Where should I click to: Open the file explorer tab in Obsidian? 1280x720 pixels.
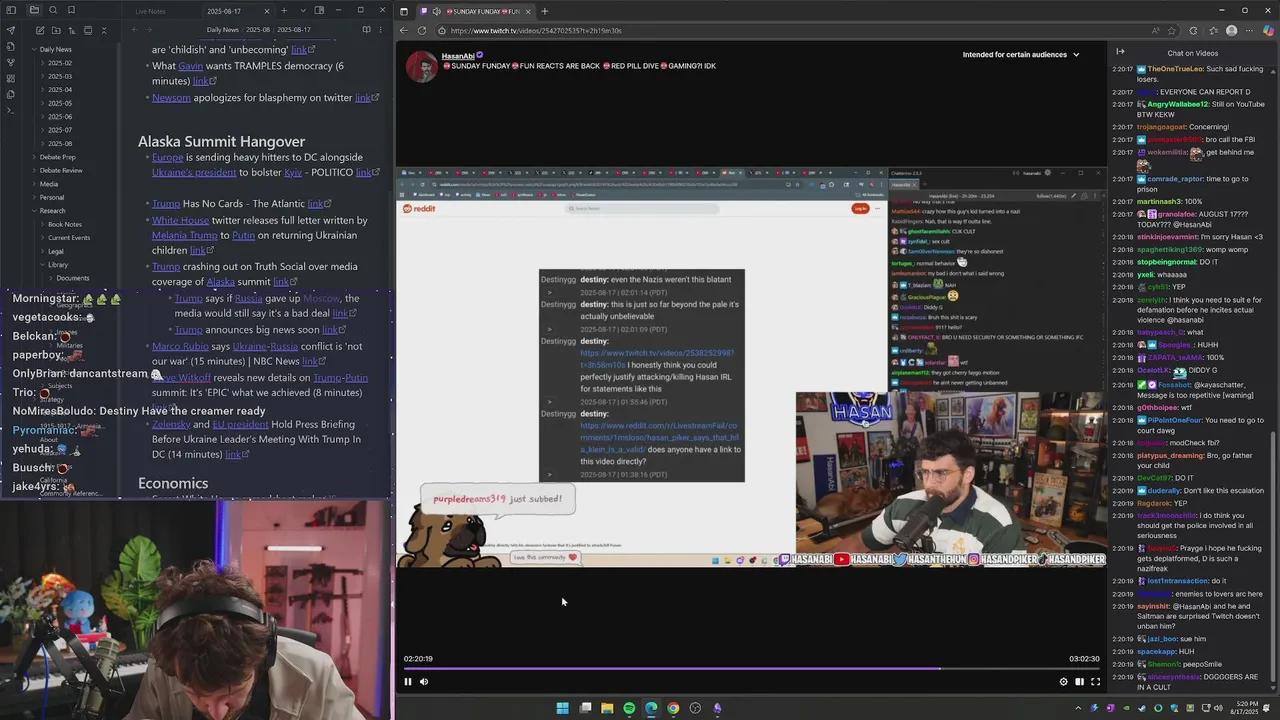(33, 10)
